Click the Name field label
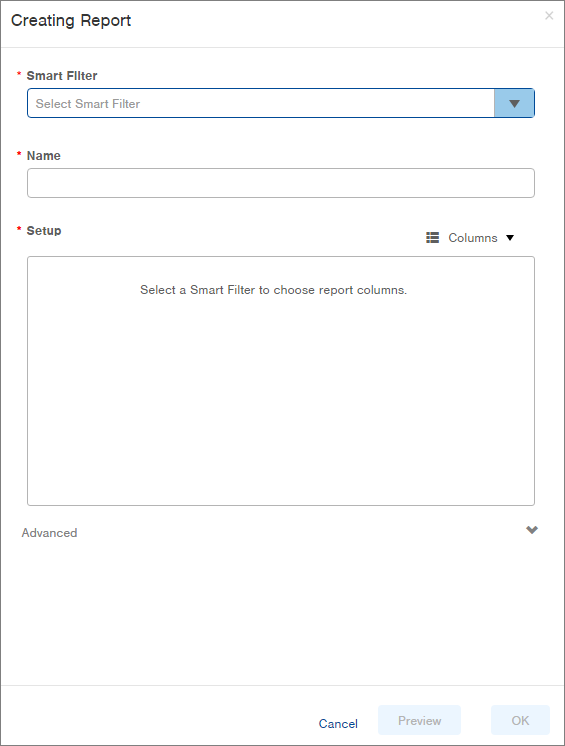 [x=44, y=156]
